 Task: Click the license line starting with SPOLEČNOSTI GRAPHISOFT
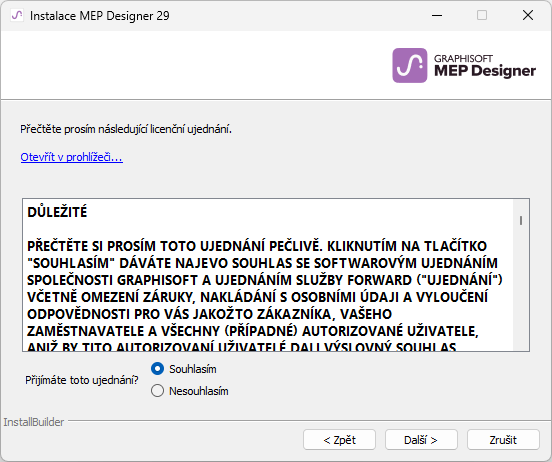tap(265, 280)
